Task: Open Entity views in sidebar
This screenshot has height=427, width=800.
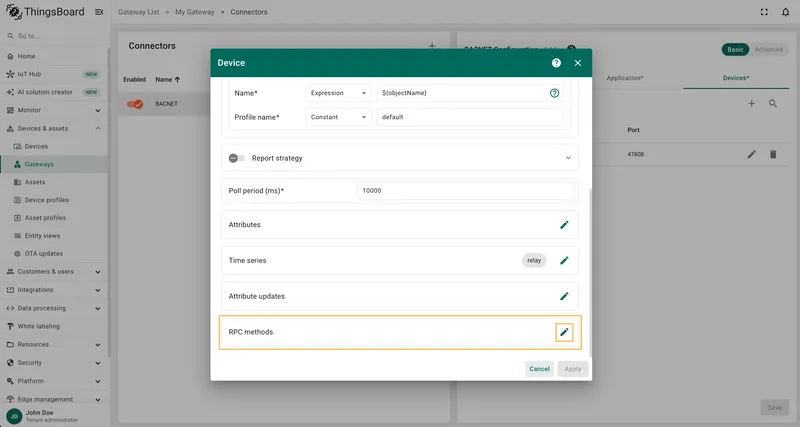Action: click(x=54, y=236)
